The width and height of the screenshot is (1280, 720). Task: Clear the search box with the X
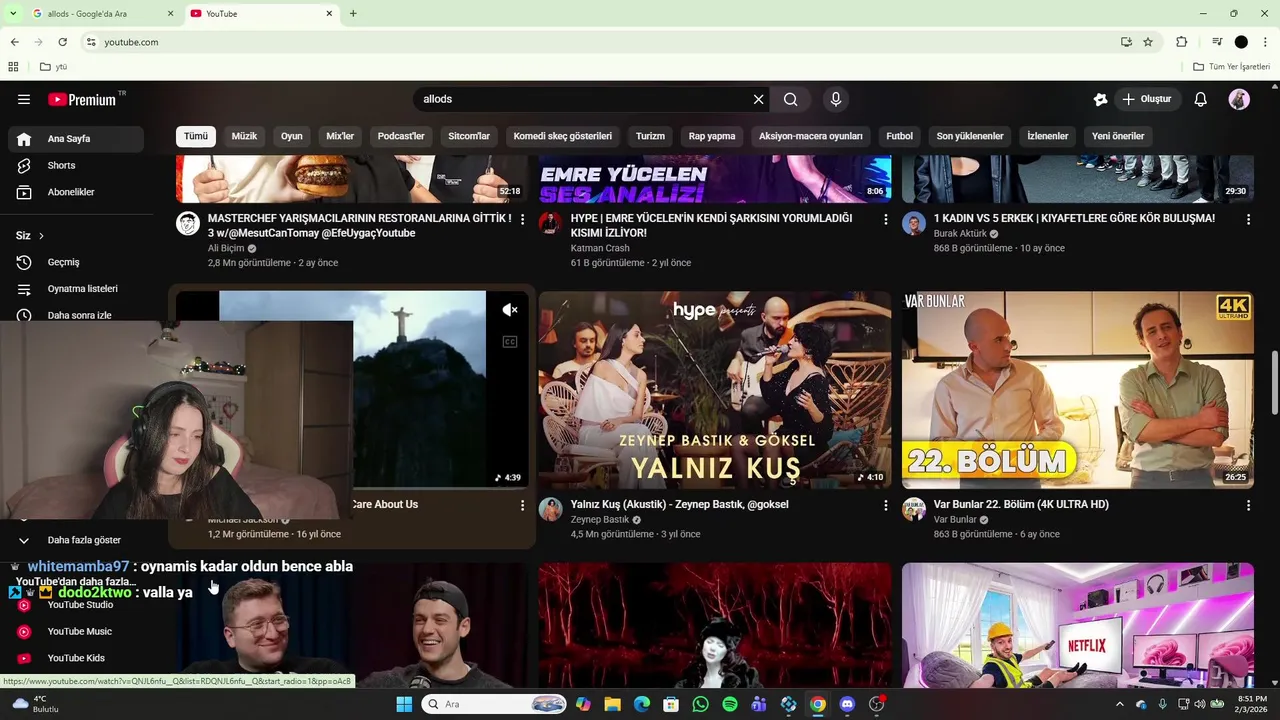758,99
